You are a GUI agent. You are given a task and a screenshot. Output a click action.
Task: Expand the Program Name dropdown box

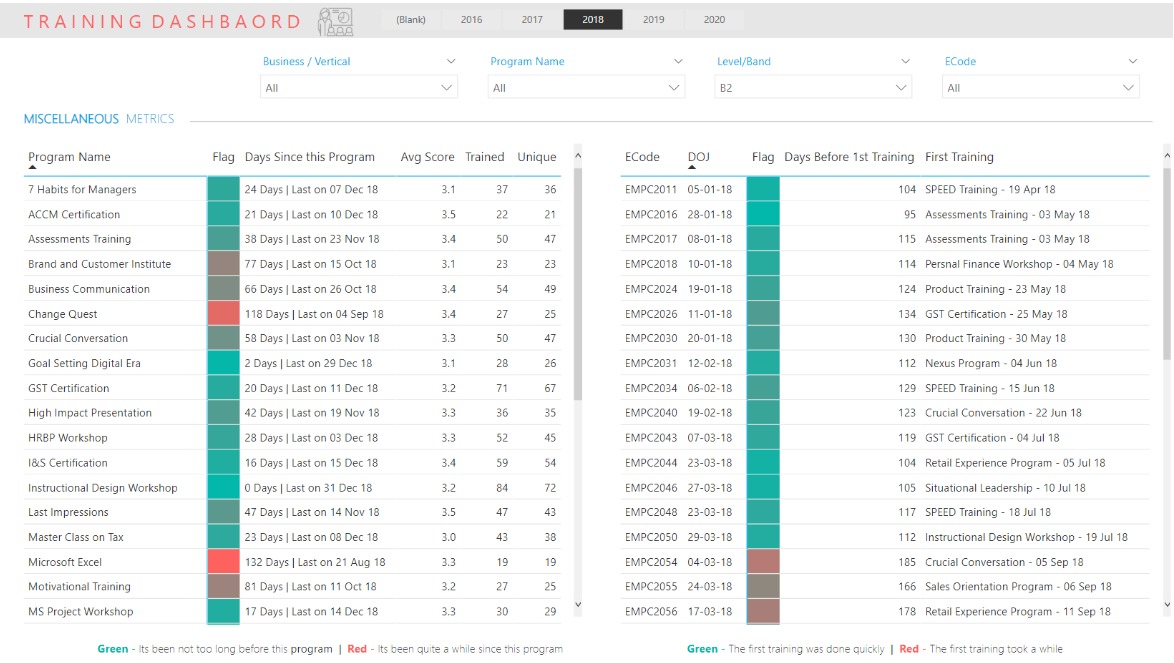tap(585, 88)
